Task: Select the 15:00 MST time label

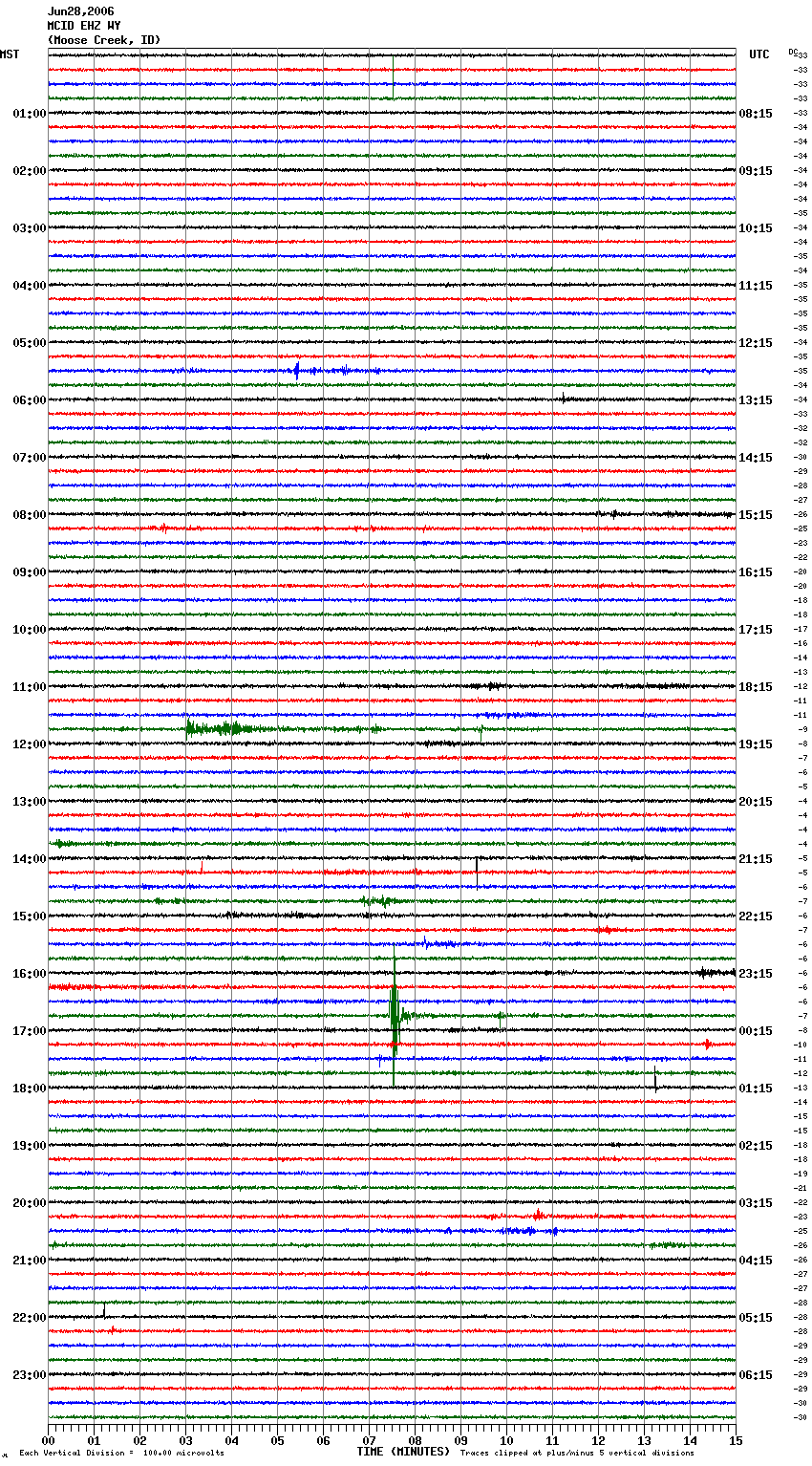Action: pyautogui.click(x=30, y=916)
